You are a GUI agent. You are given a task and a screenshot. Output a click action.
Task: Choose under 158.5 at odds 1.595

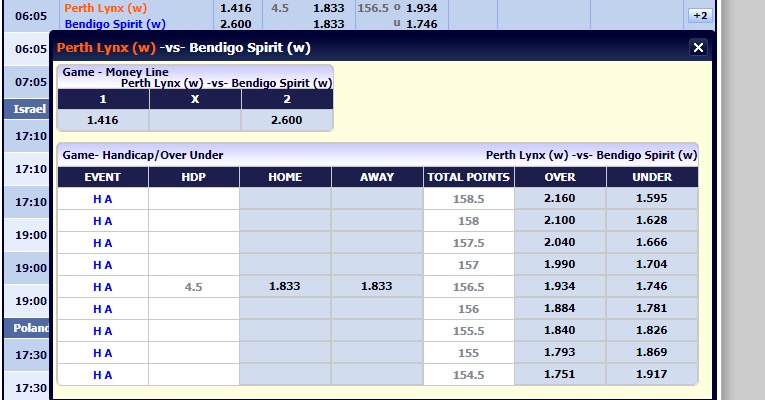point(652,199)
